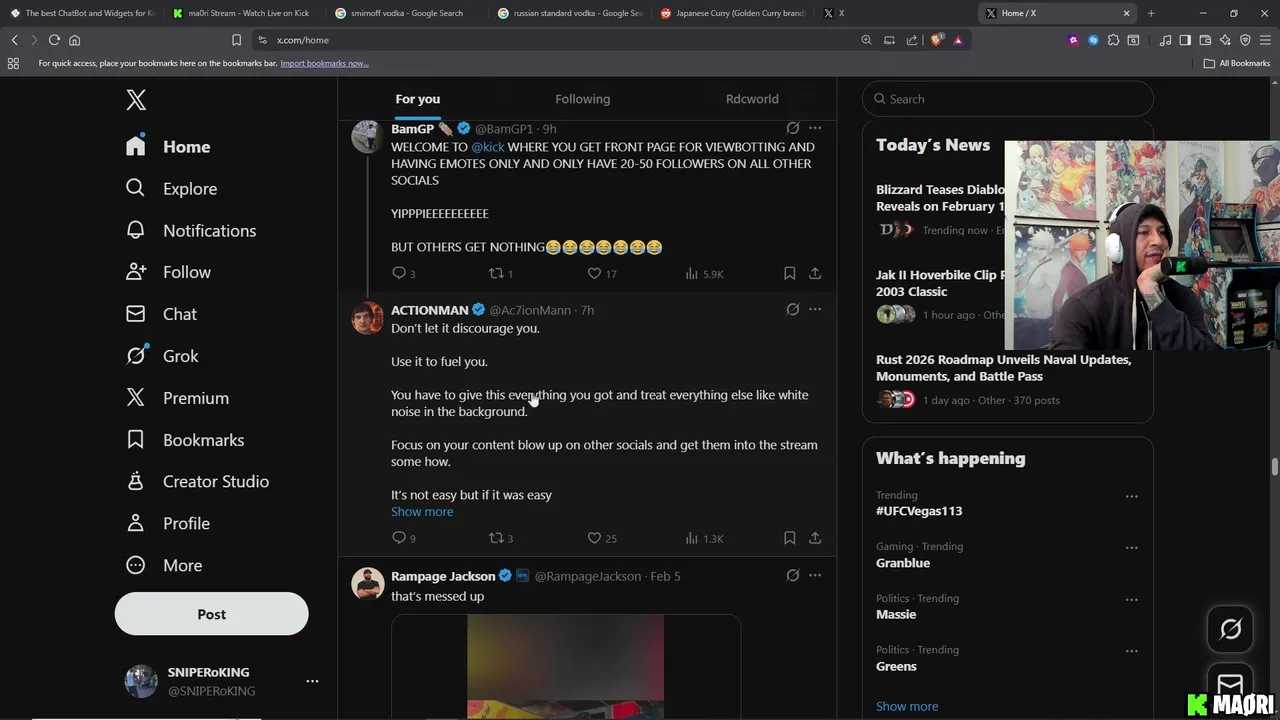The width and height of the screenshot is (1280, 720).
Task: Click the browser address bar
Action: pos(560,40)
